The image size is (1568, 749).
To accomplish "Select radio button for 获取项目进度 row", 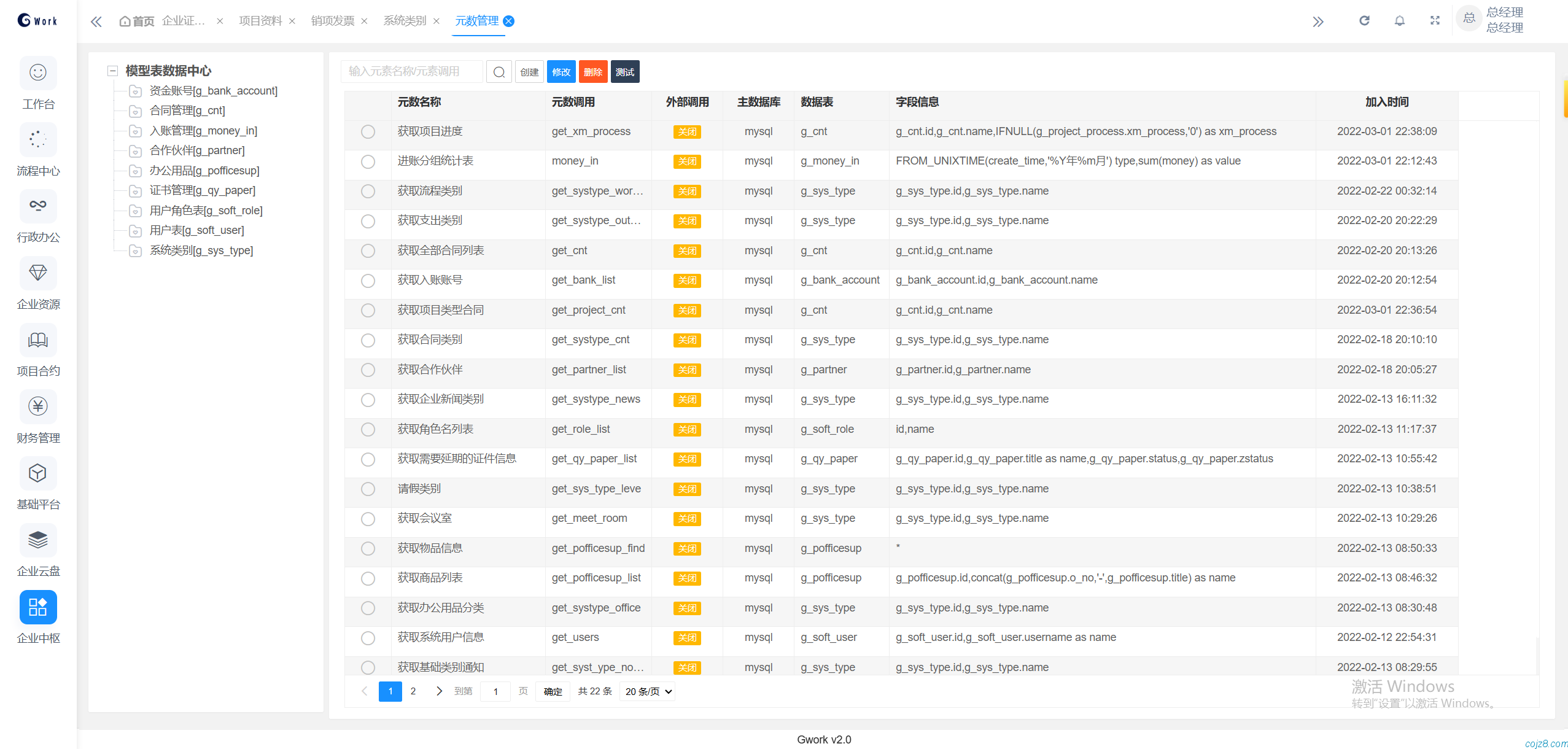I will (368, 132).
